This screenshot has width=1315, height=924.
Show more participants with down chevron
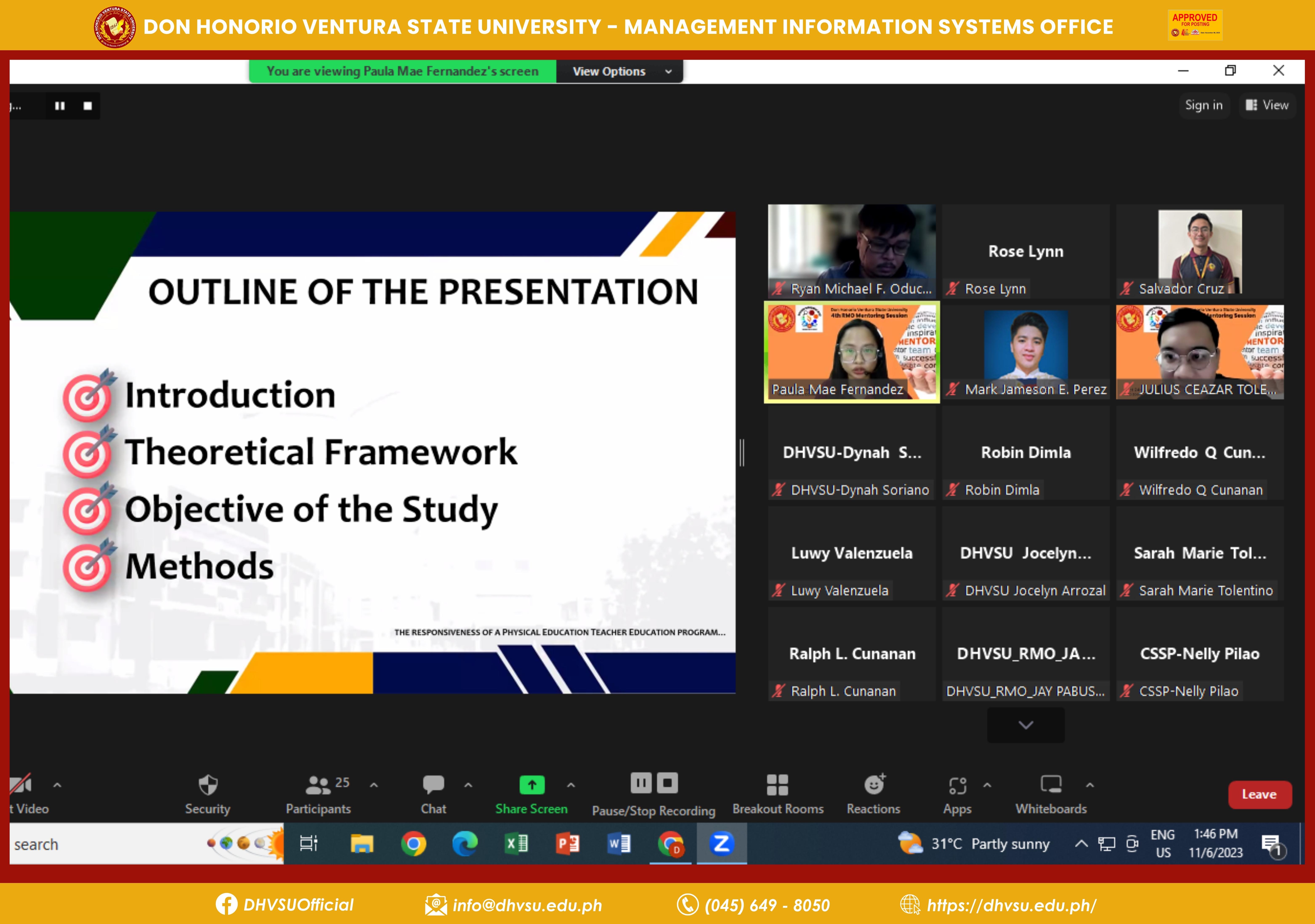click(x=1025, y=725)
